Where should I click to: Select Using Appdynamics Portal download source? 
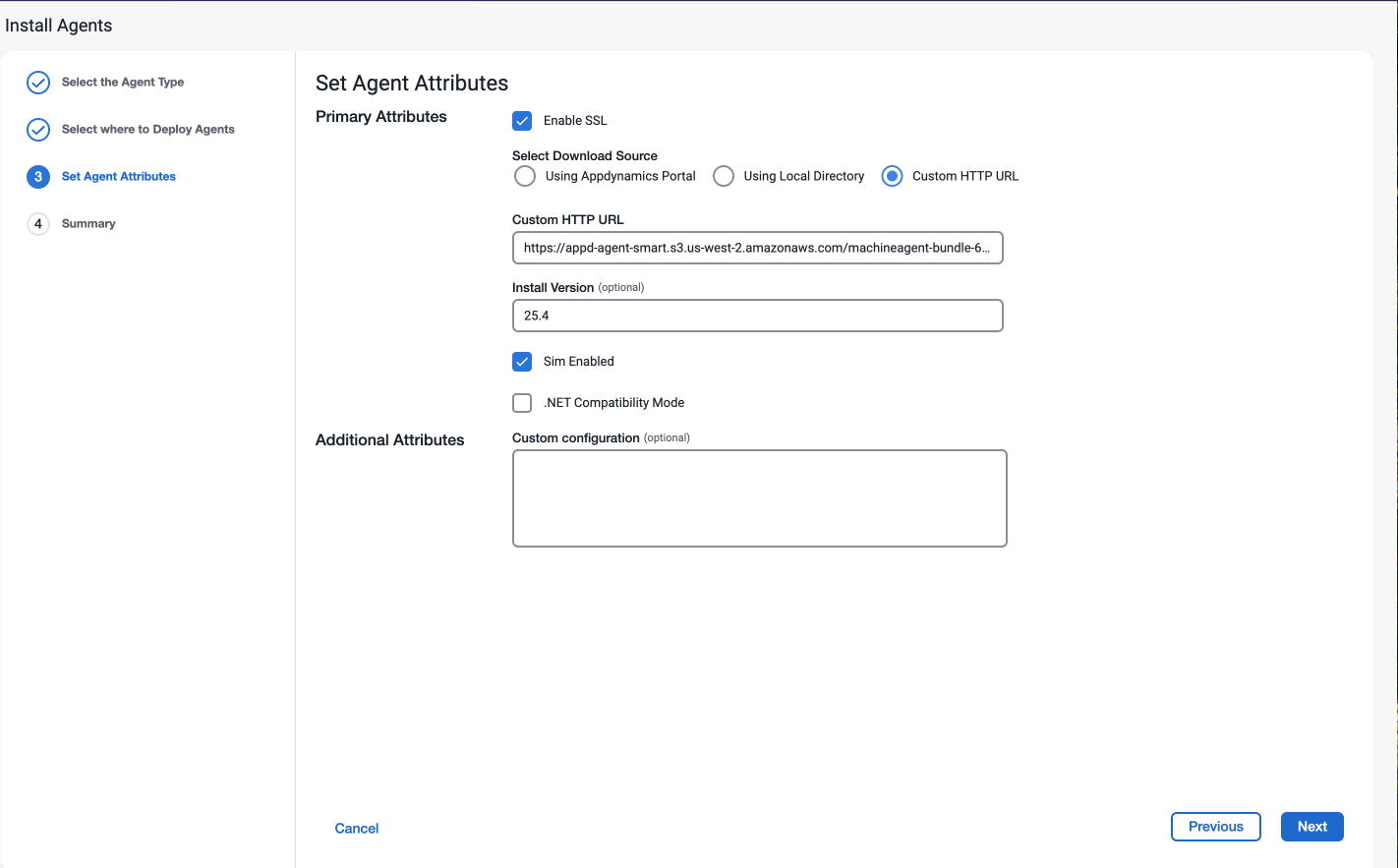[525, 175]
